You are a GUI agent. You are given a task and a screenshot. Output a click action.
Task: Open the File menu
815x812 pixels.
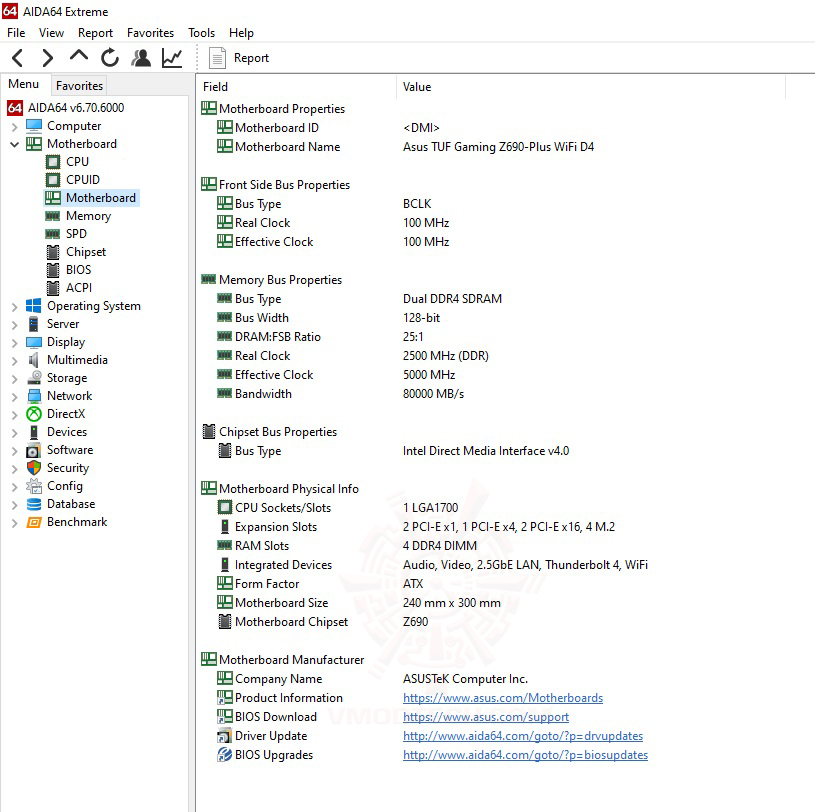(x=16, y=33)
